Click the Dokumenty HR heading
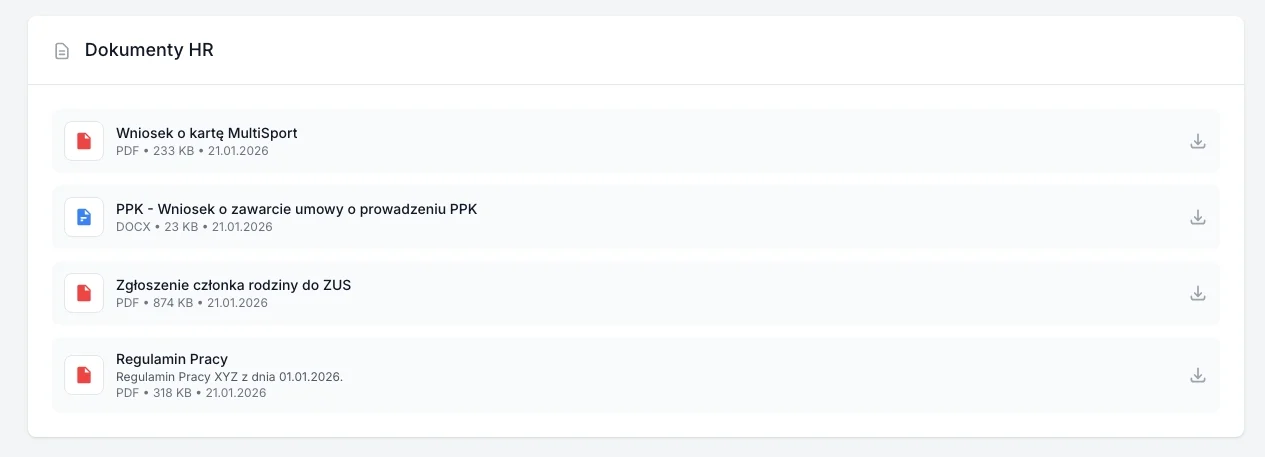 149,50
